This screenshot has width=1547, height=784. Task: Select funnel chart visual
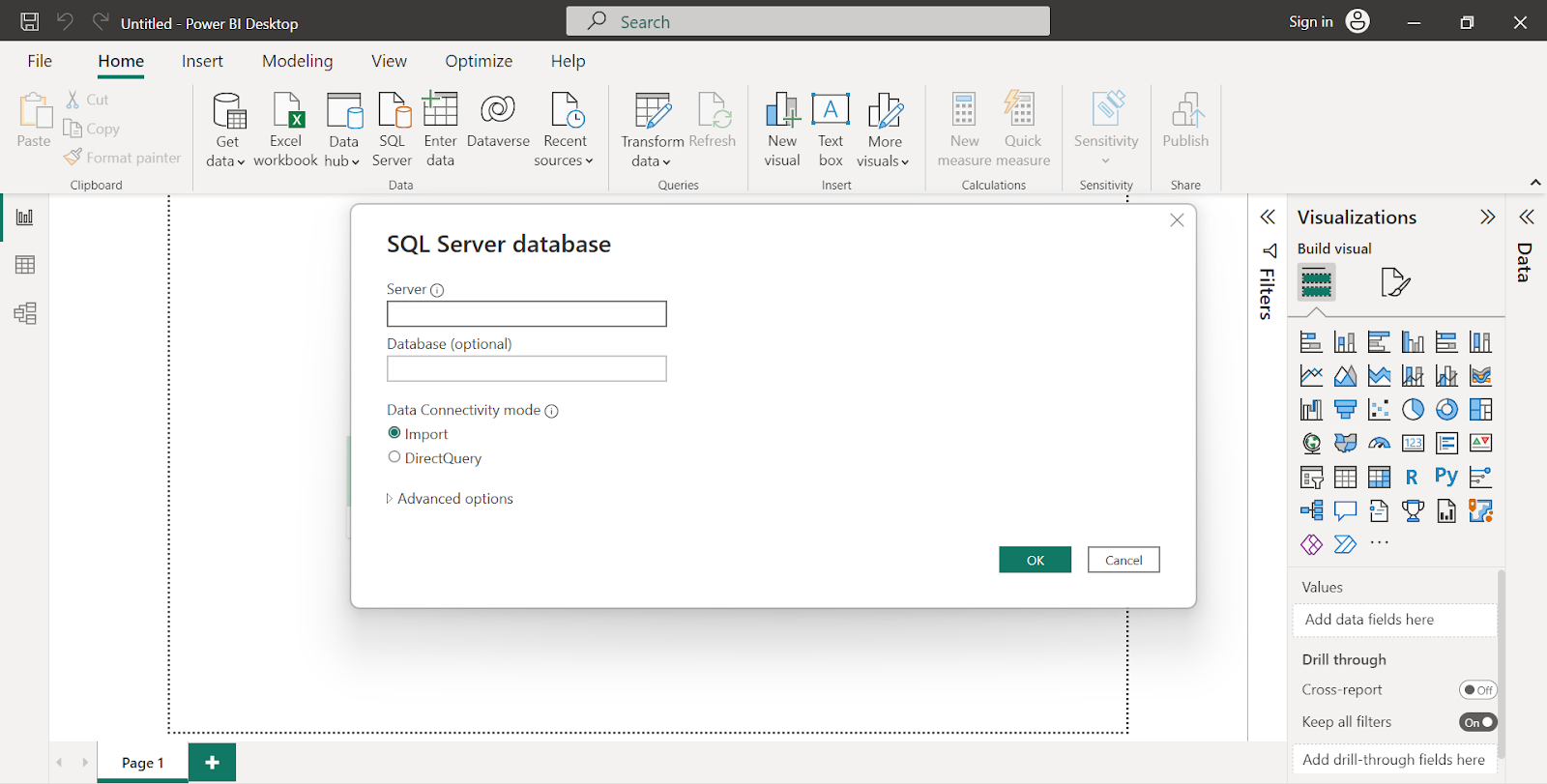coord(1345,410)
